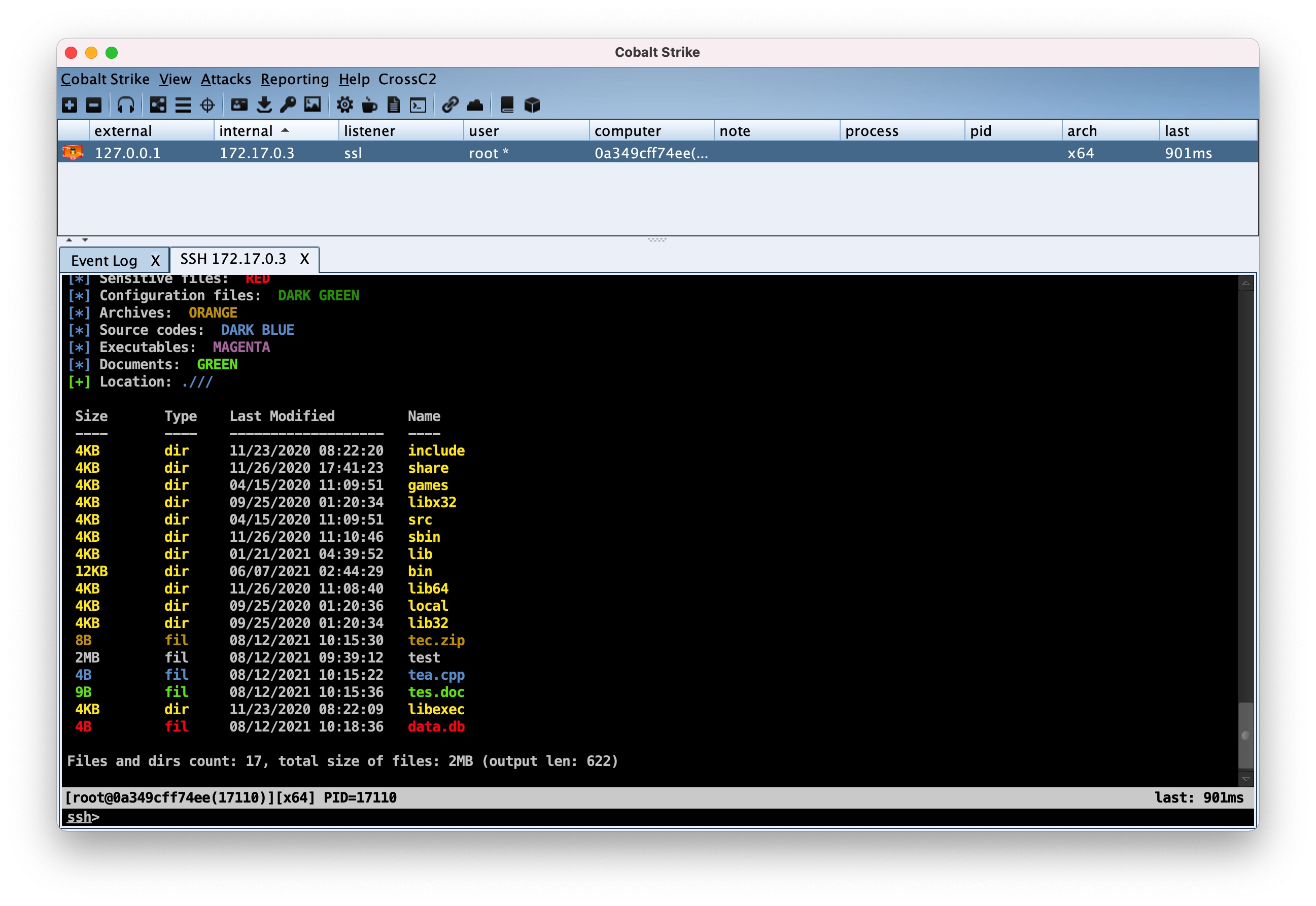Viewport: 1316px width, 906px height.
Task: Click the gear payload generator icon
Action: click(344, 105)
